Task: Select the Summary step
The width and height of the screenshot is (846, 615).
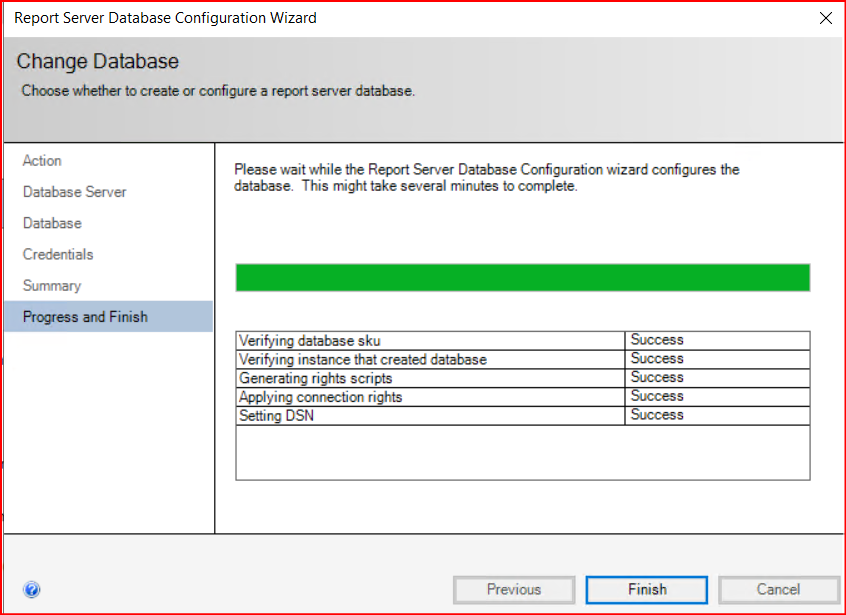Action: pyautogui.click(x=52, y=285)
